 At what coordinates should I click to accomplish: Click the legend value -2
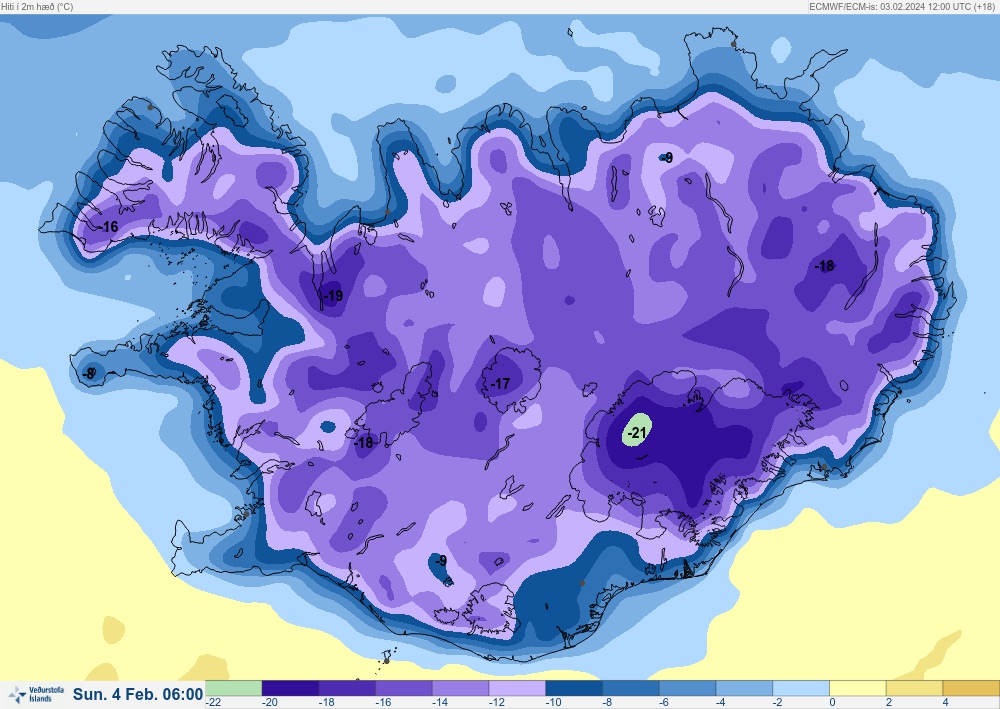coord(777,703)
